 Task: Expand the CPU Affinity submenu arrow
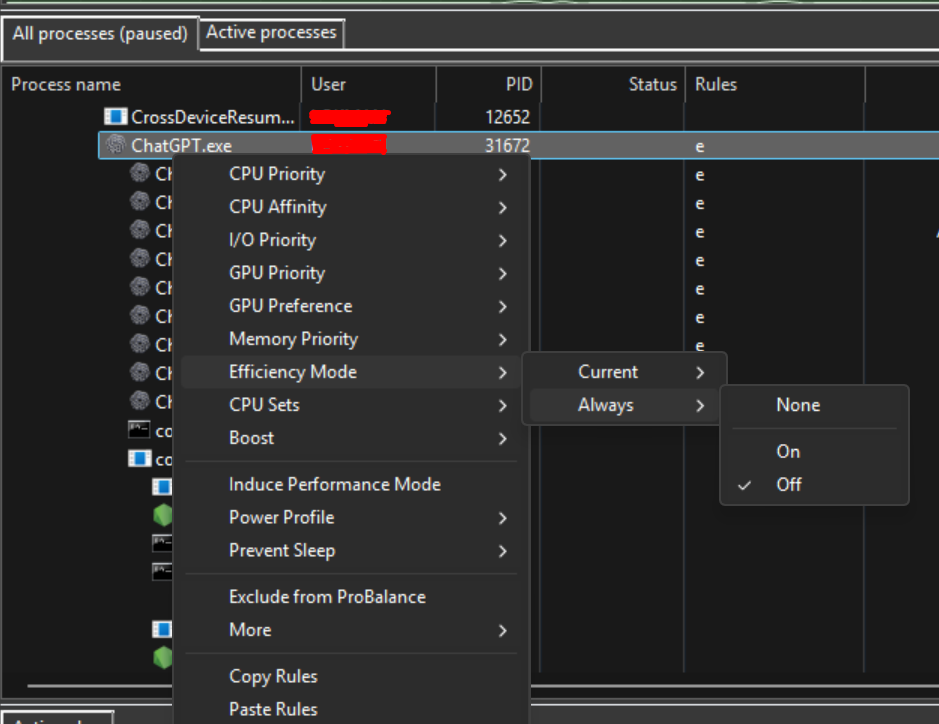502,208
